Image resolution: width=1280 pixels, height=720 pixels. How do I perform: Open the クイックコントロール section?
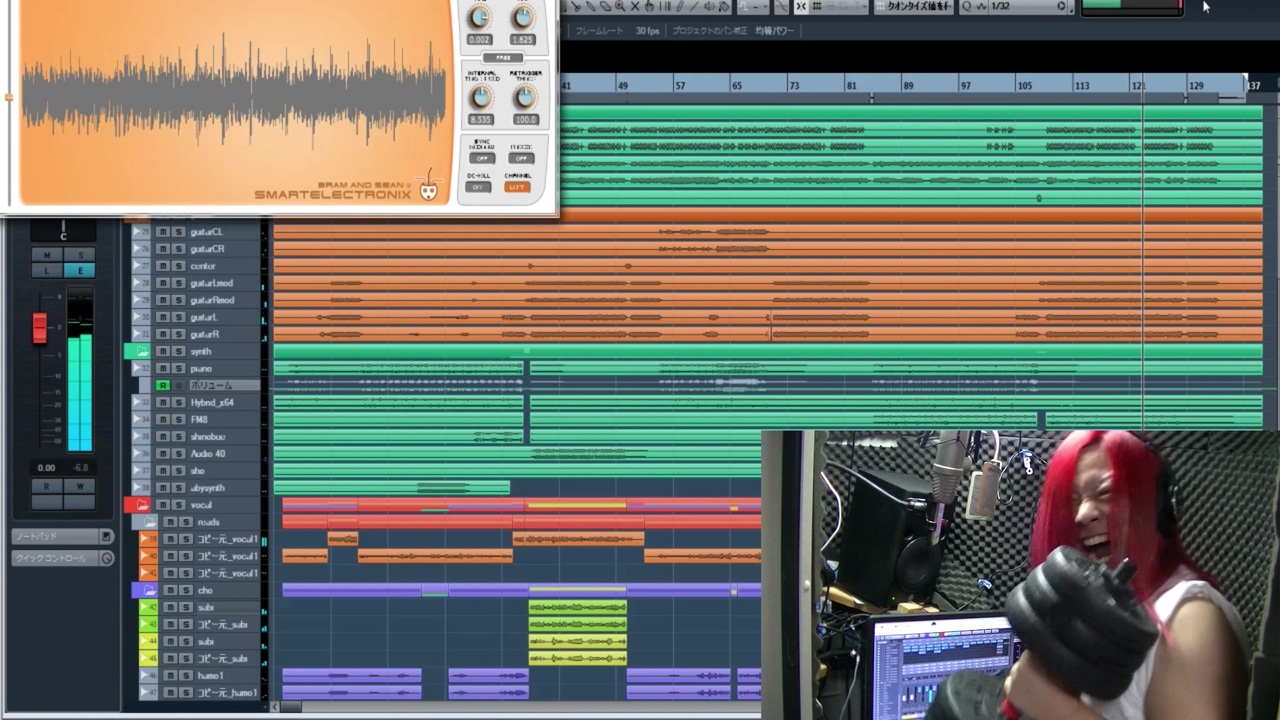click(63, 558)
